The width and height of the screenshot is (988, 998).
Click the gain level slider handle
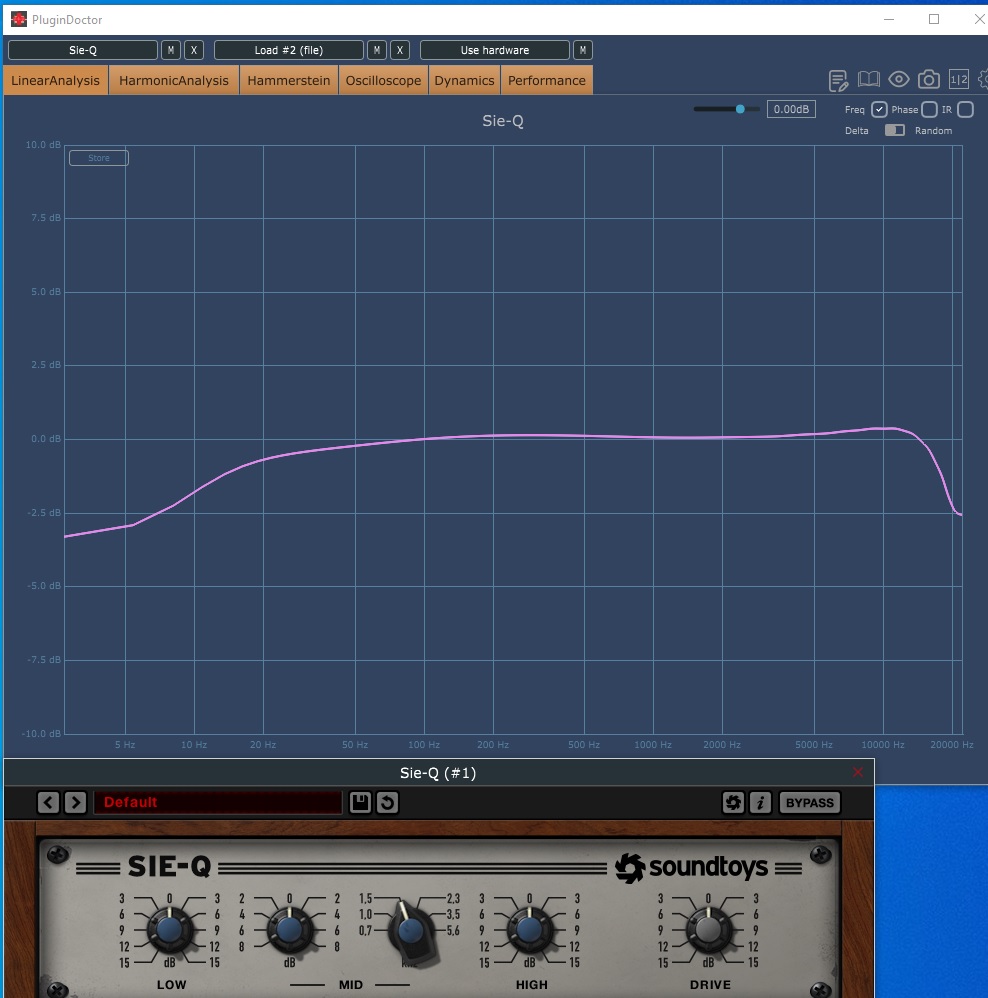pyautogui.click(x=740, y=109)
